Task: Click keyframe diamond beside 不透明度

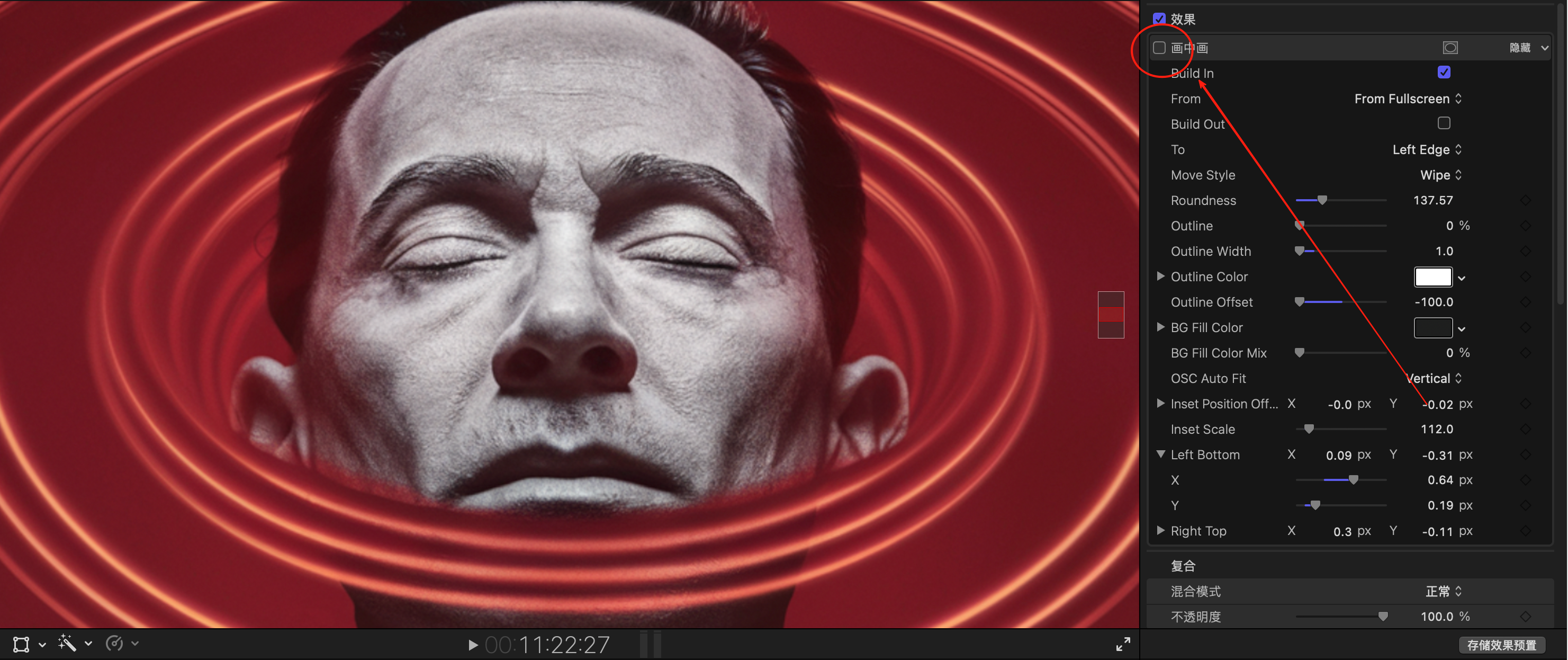Action: [1526, 617]
